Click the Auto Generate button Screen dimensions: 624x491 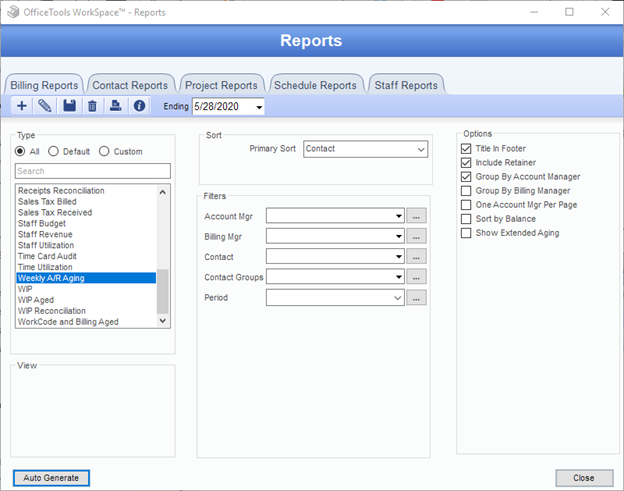51,478
